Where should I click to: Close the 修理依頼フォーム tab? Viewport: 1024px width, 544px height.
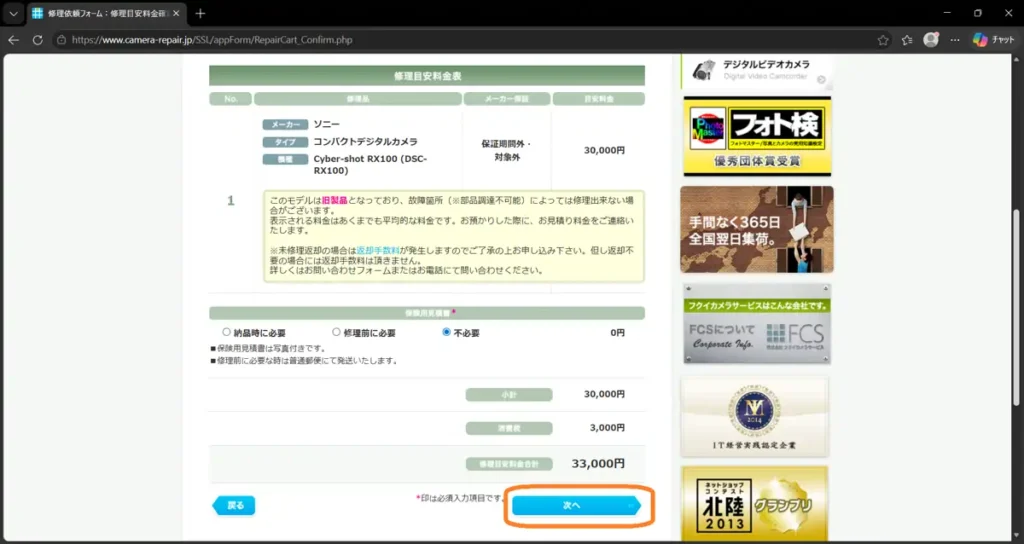pos(176,13)
